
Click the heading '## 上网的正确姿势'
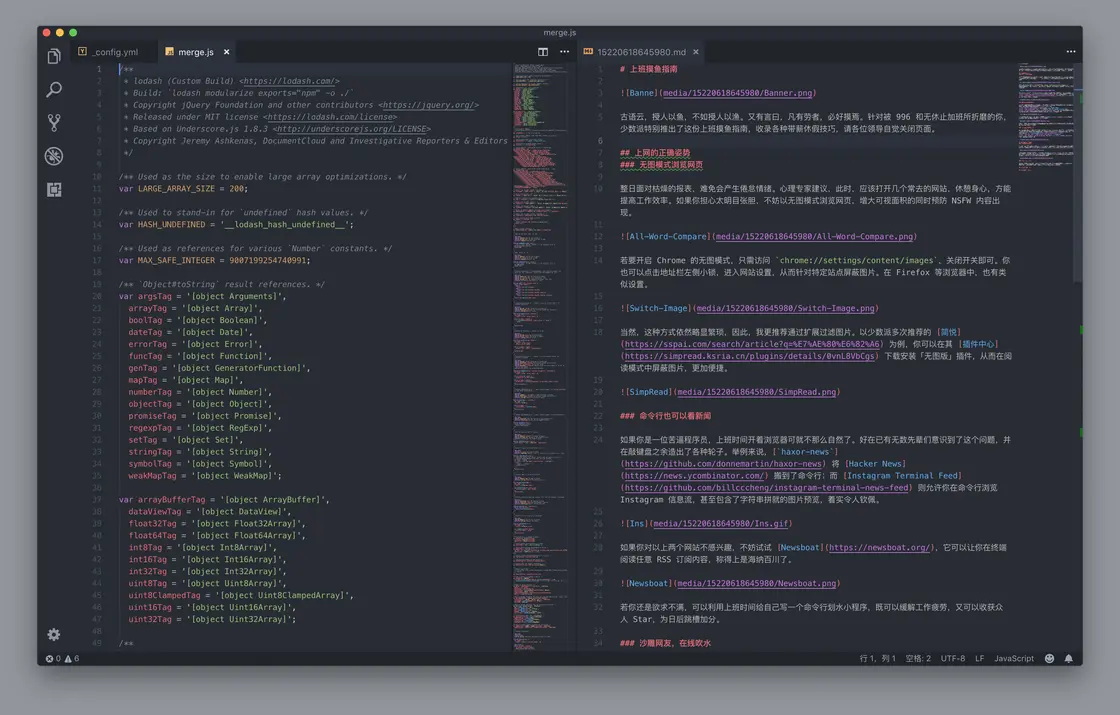point(655,153)
